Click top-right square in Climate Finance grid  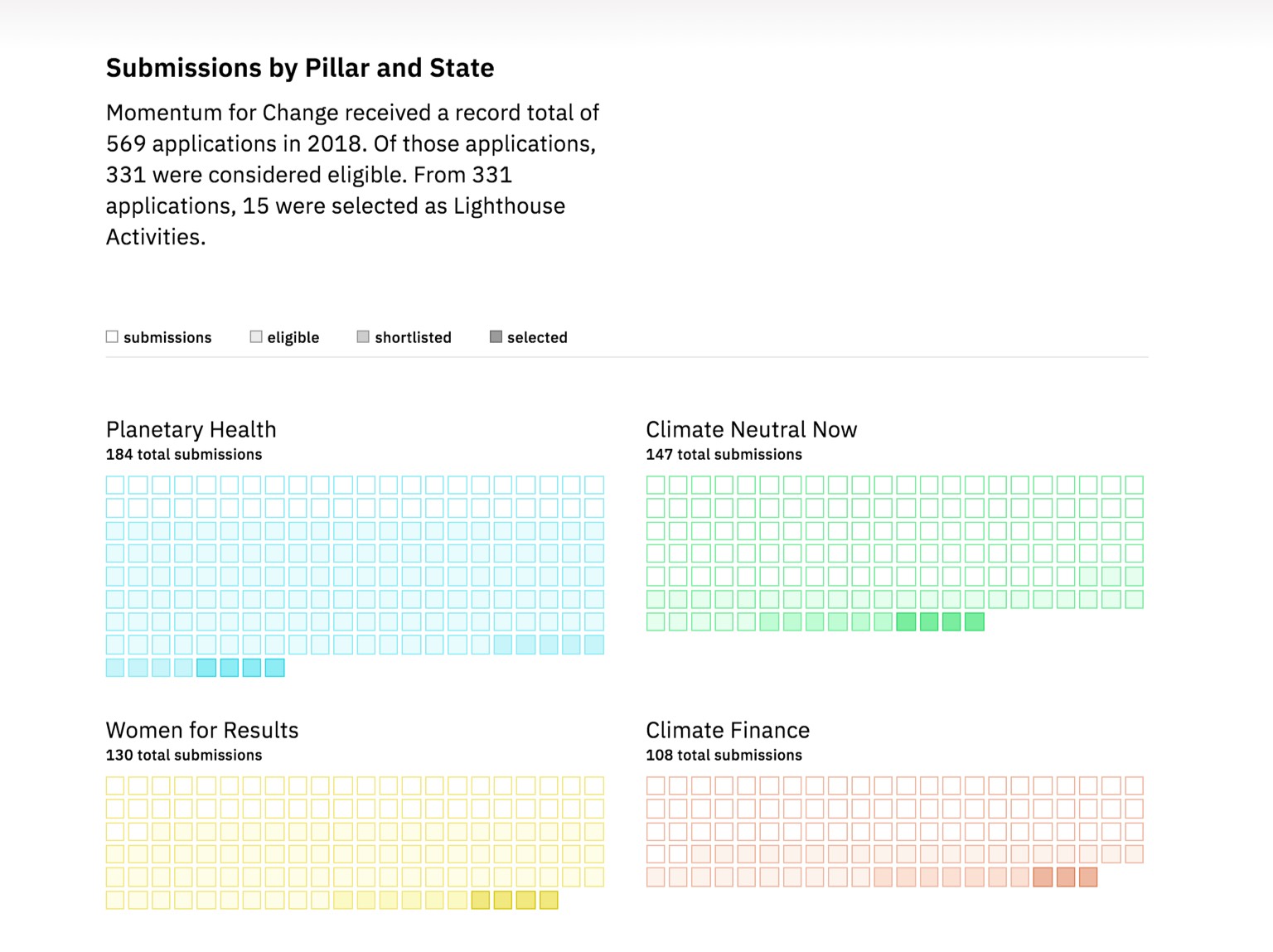click(x=1134, y=785)
